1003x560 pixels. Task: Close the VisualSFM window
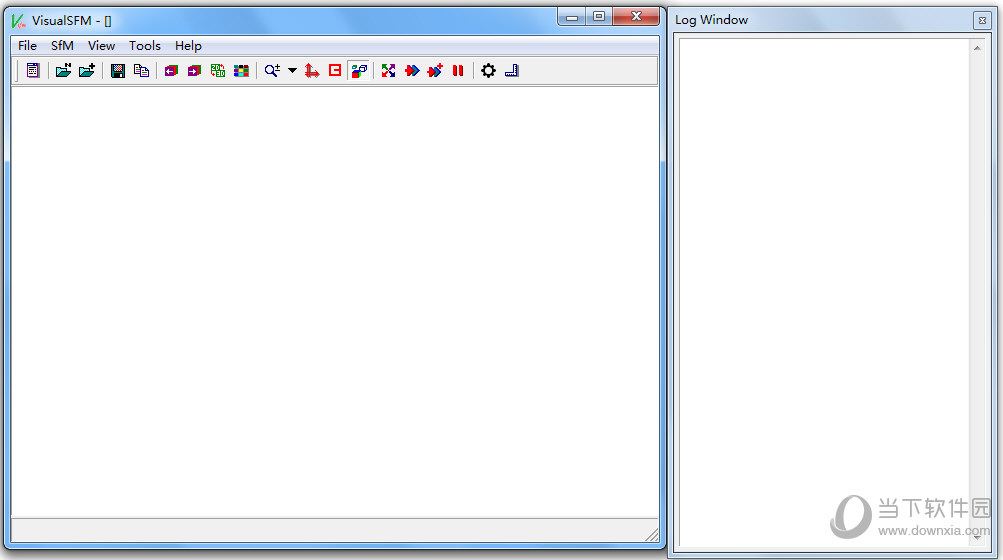click(x=636, y=17)
